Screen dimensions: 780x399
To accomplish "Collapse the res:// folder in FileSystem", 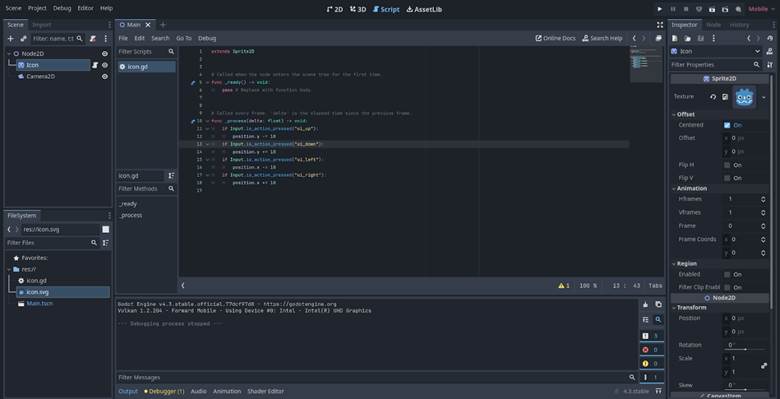I will click(x=9, y=269).
